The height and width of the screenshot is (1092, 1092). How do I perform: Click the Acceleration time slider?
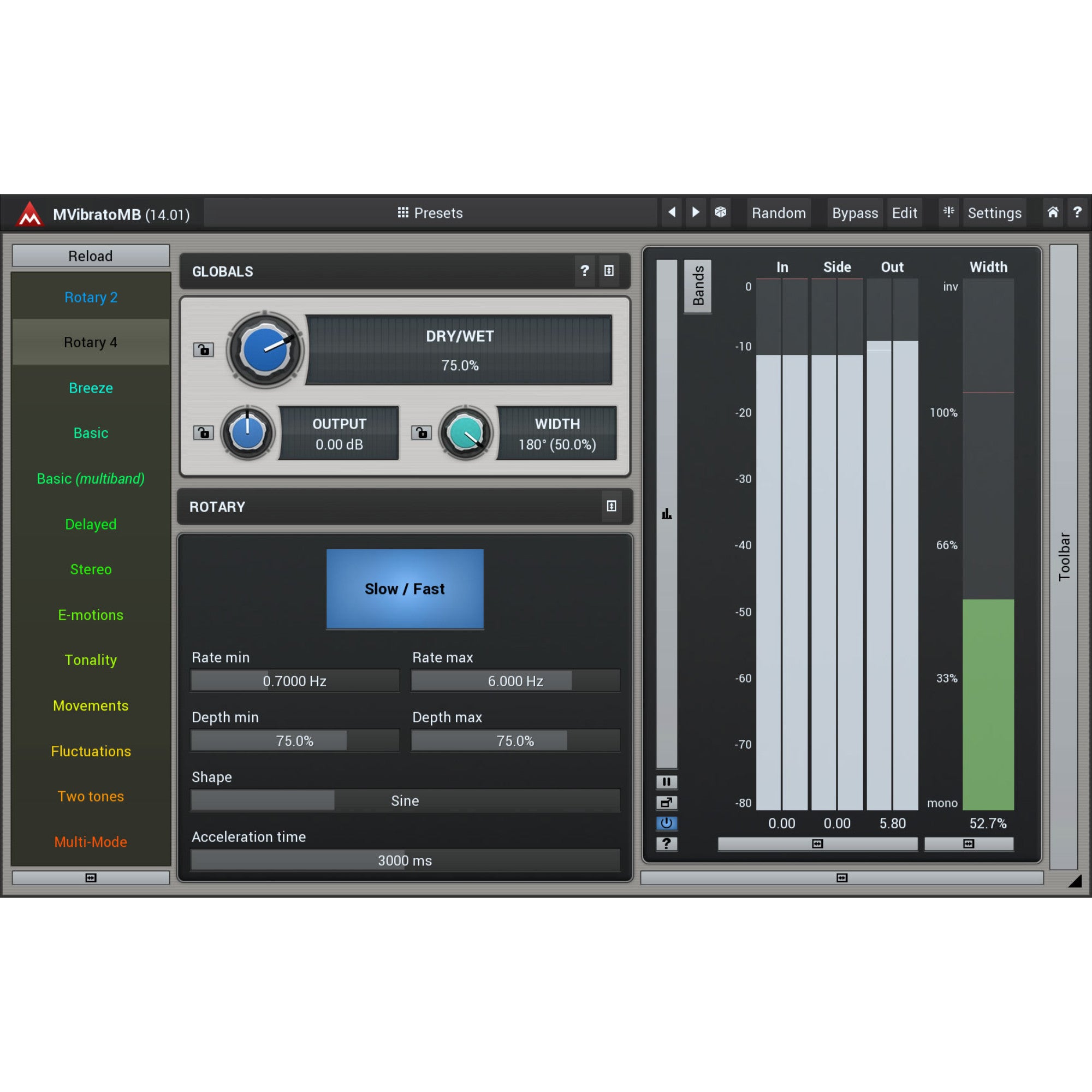coord(405,860)
